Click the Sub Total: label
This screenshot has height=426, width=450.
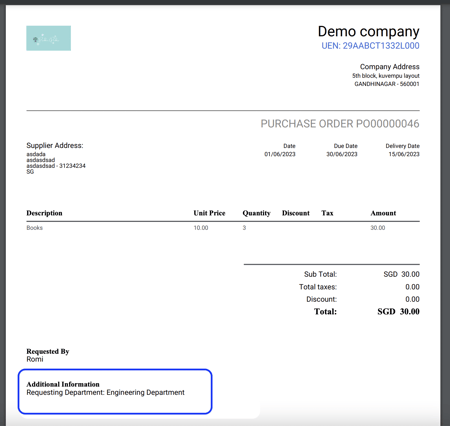(320, 274)
